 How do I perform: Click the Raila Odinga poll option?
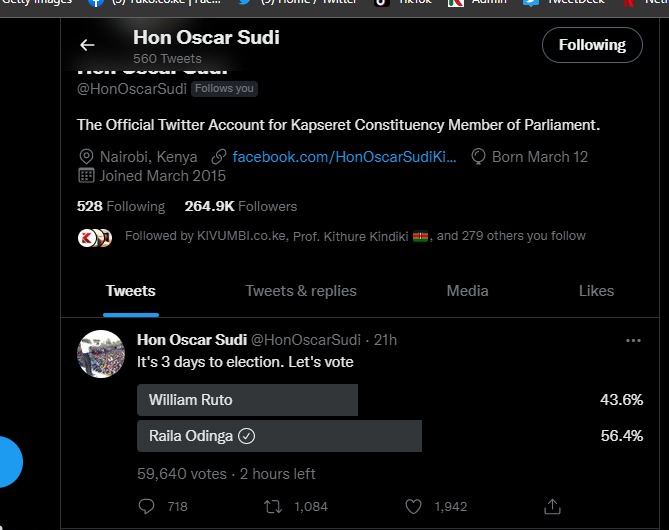pos(279,436)
